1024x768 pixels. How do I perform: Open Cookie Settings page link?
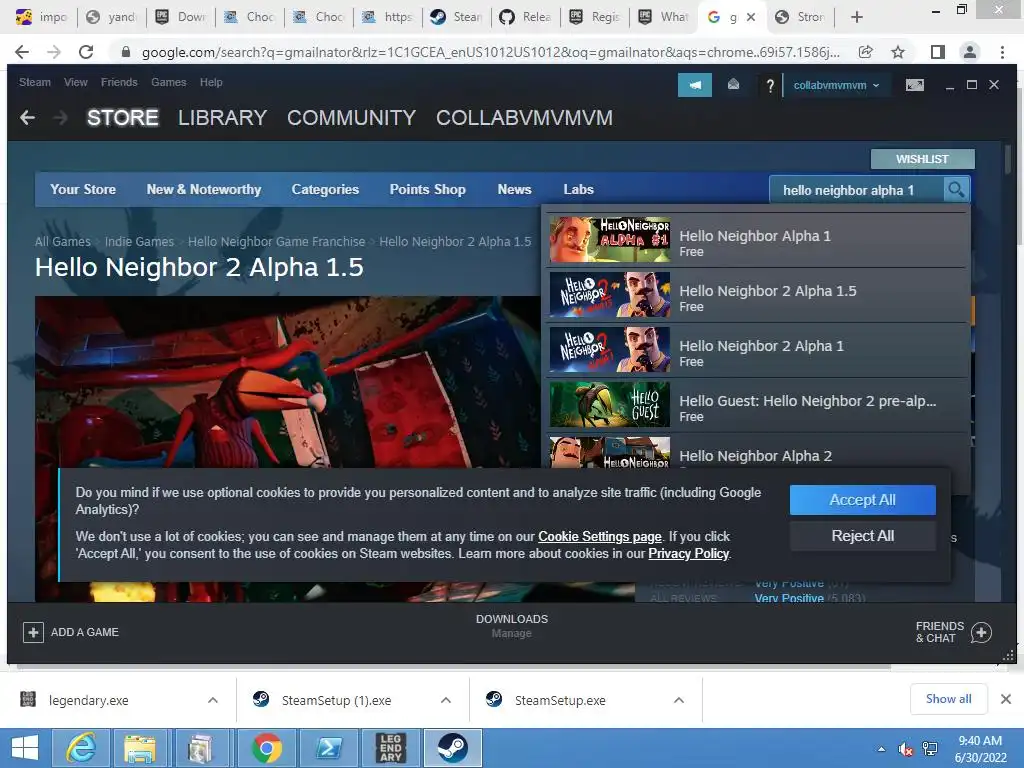600,536
